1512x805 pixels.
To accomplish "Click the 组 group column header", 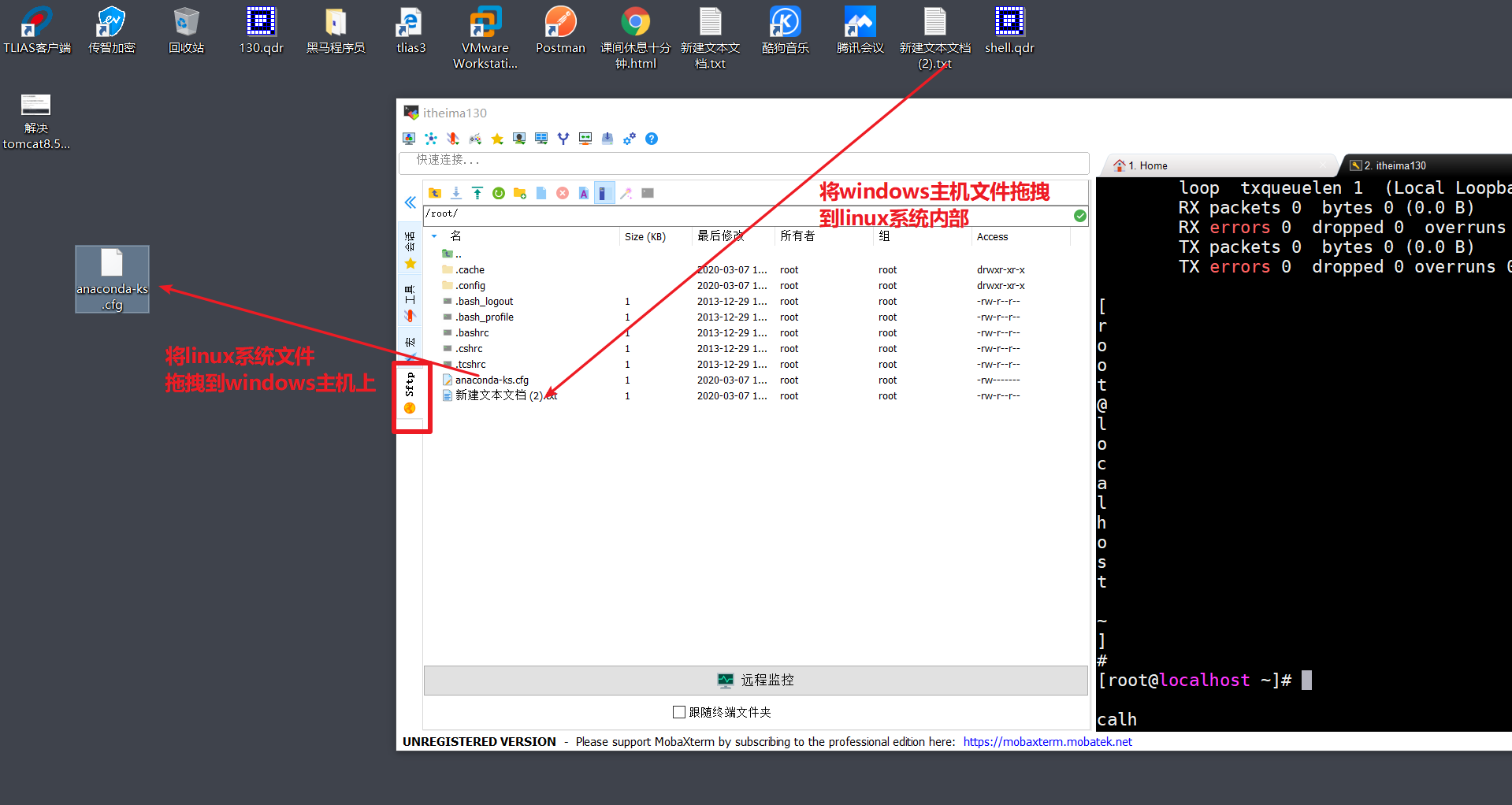I will click(923, 236).
